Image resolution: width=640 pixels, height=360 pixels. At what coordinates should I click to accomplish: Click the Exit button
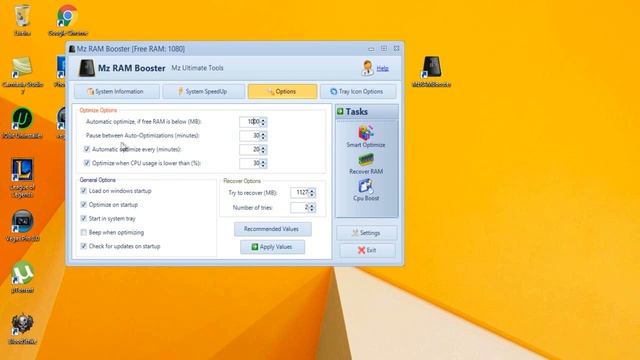click(x=367, y=250)
